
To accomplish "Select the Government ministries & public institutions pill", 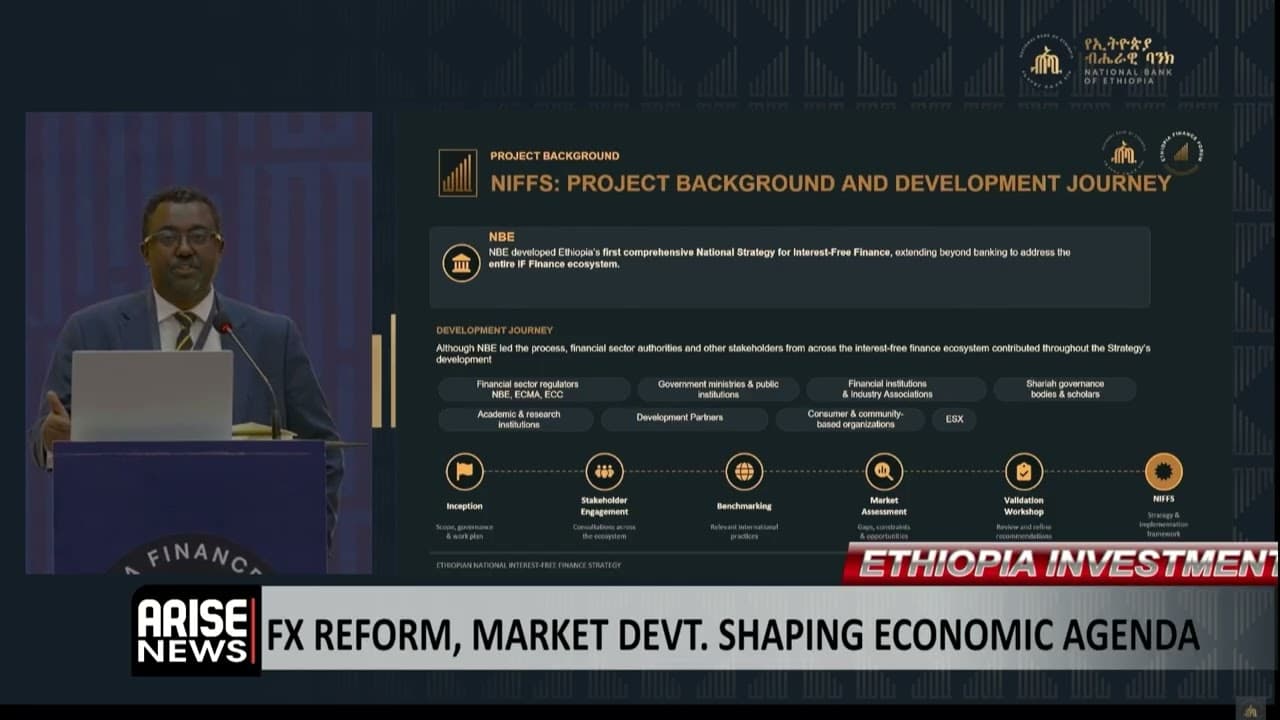I will point(718,389).
